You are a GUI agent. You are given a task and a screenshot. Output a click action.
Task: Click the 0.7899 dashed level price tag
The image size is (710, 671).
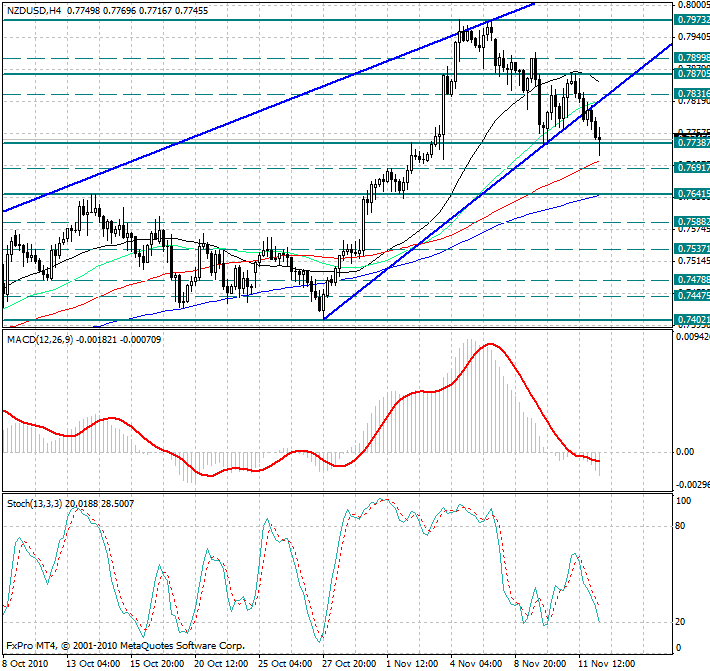(x=692, y=58)
